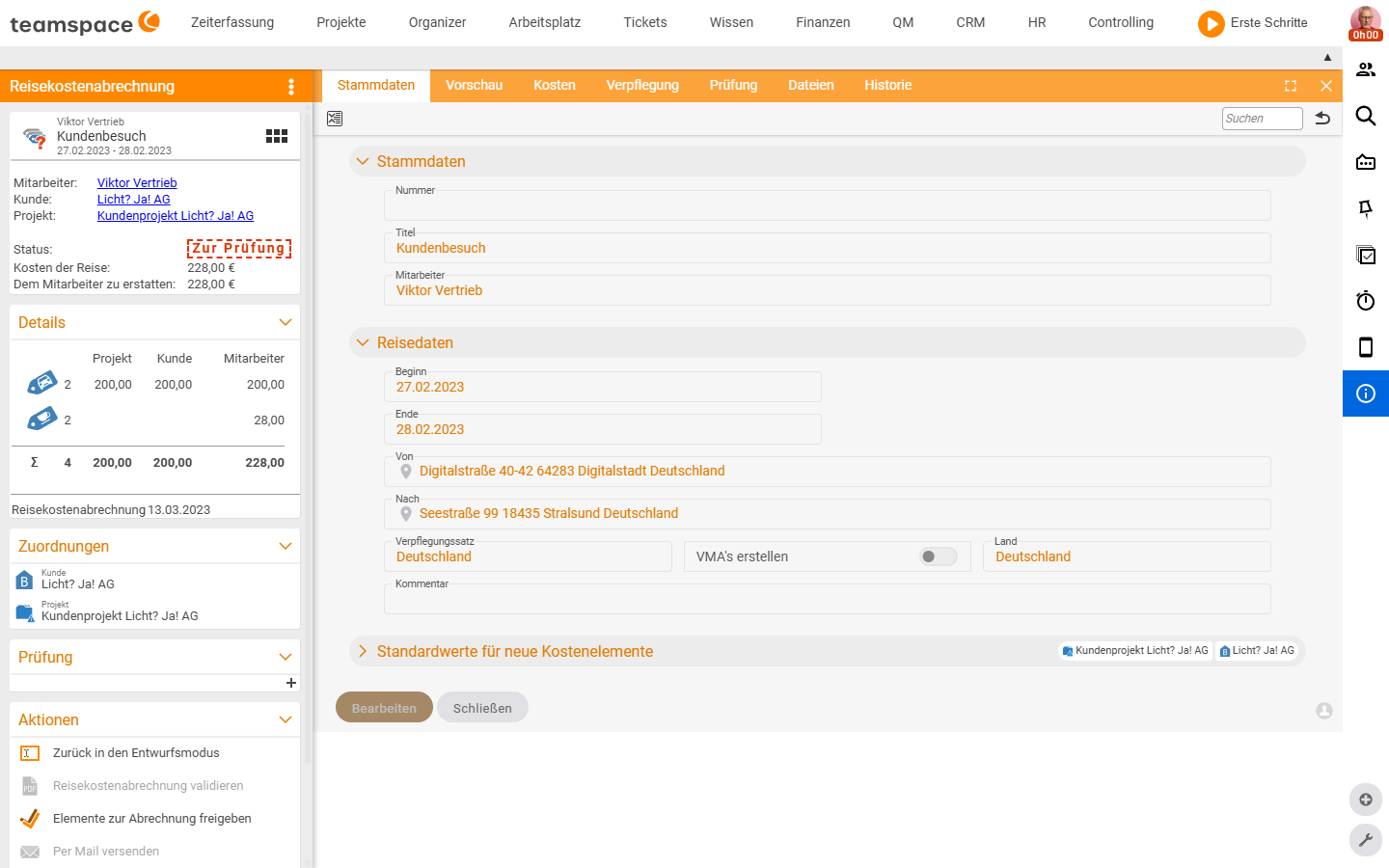Click Elemente zur Abrechnung freigeben action
This screenshot has width=1389, height=868.
pos(152,819)
